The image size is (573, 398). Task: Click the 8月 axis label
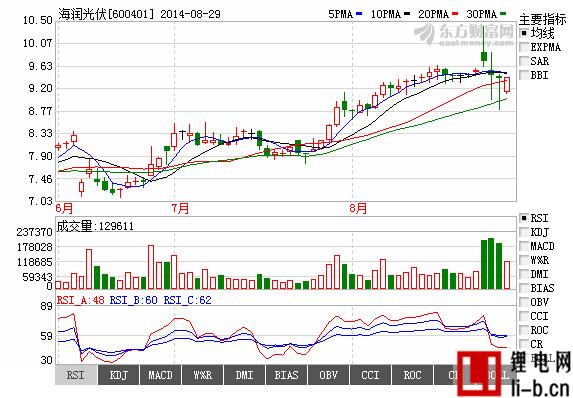358,208
